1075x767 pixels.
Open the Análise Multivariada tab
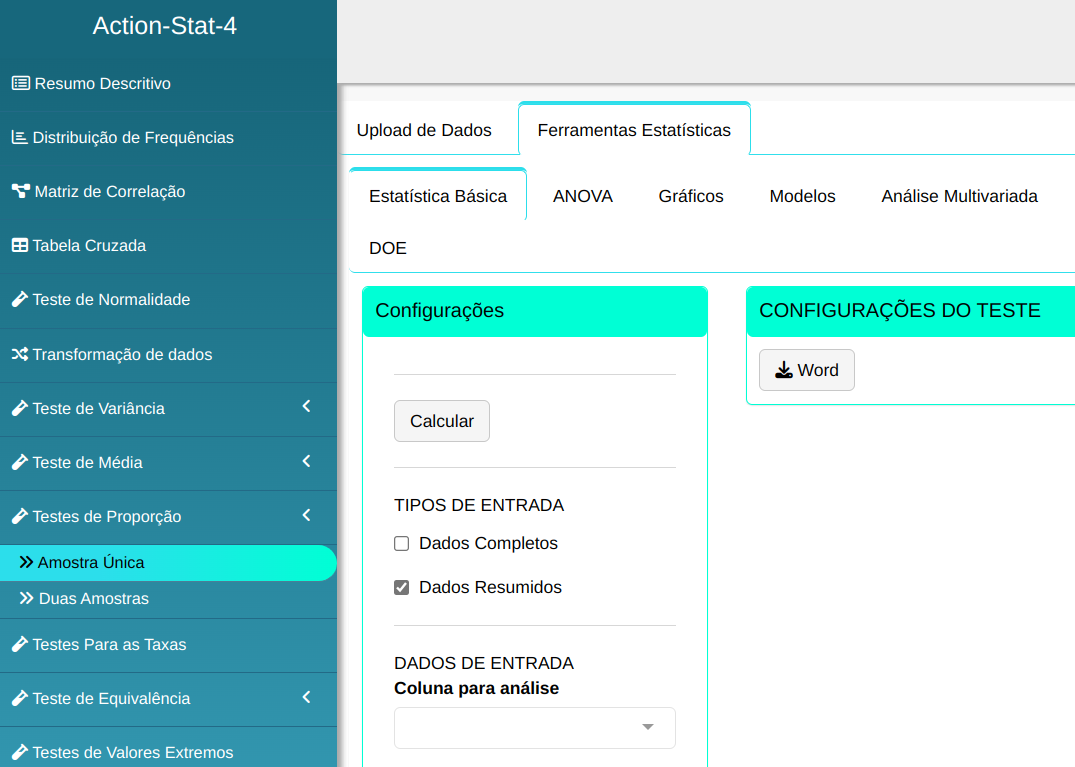[959, 196]
